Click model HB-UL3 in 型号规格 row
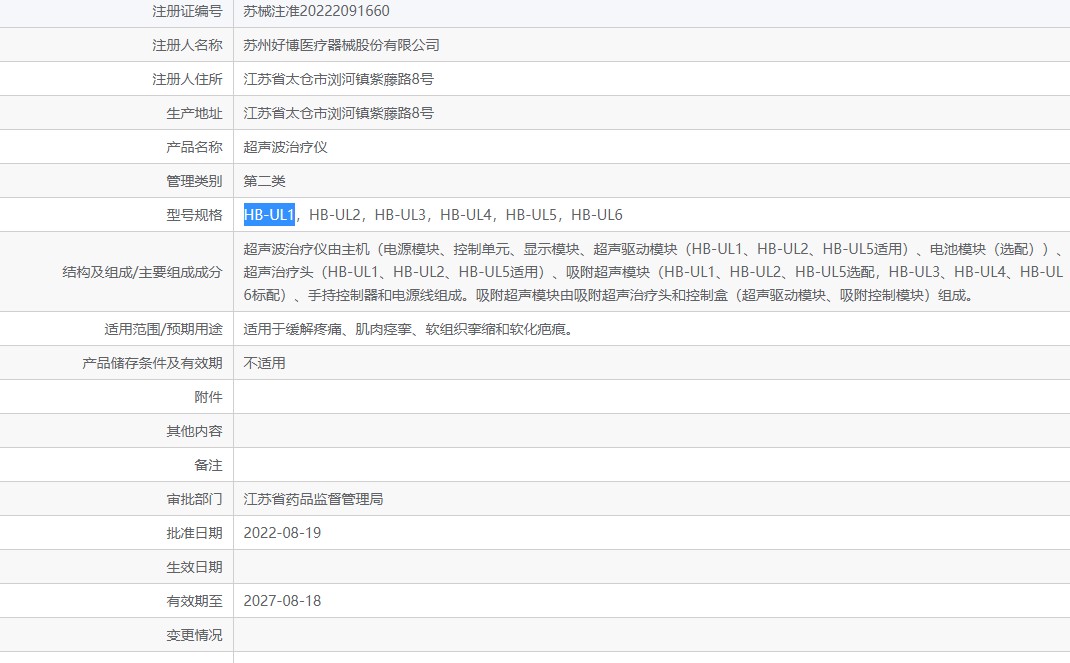1070x663 pixels. point(401,215)
